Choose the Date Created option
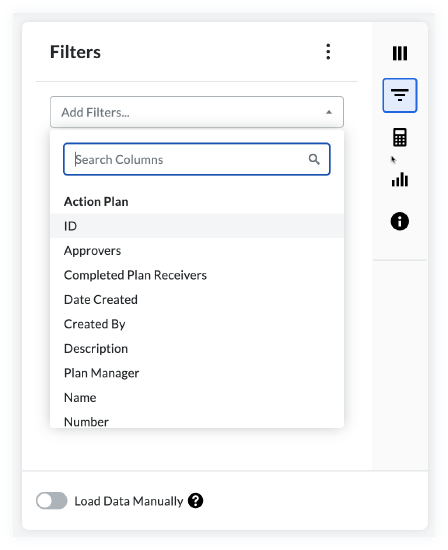Viewport: 448px width, 550px height. coord(197,300)
